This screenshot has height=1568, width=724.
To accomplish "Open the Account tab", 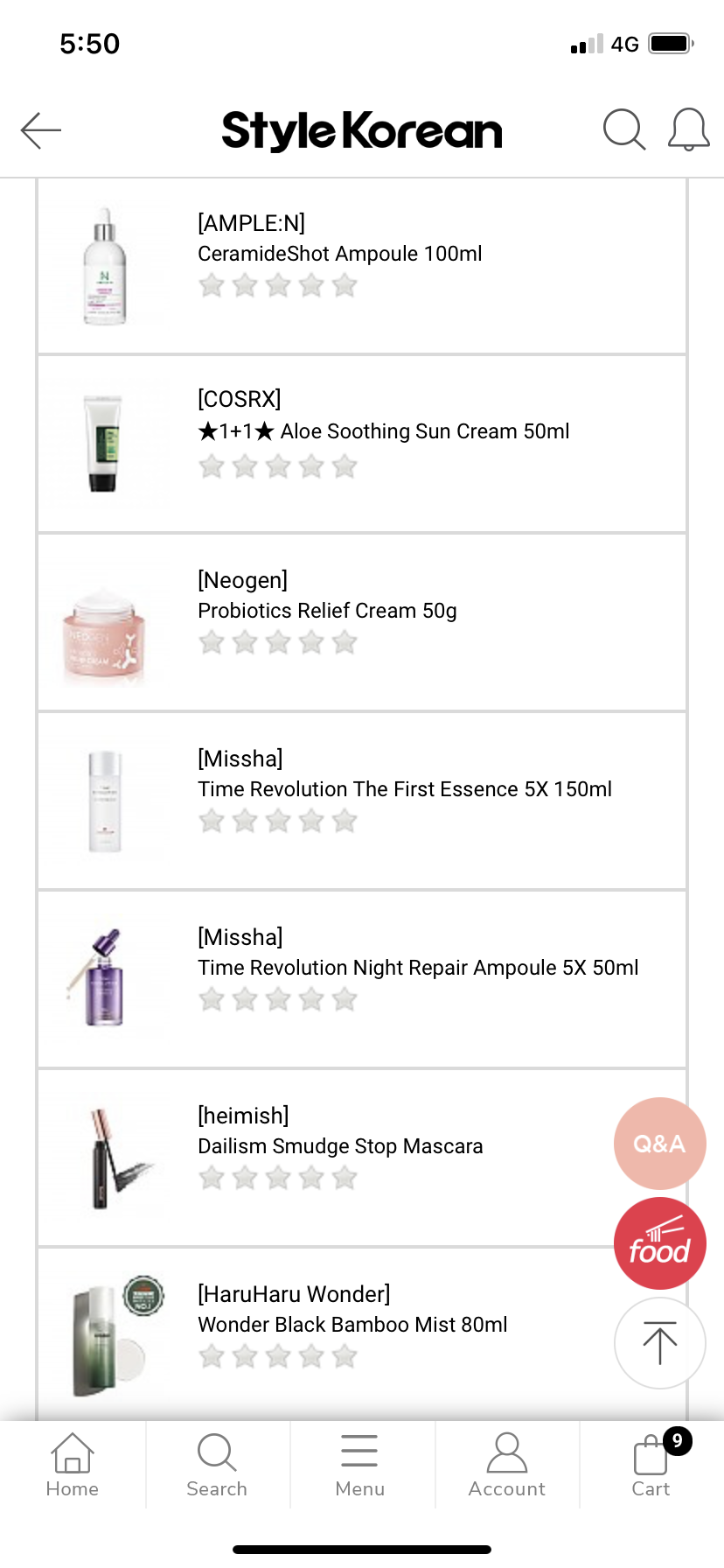I will (x=506, y=1464).
